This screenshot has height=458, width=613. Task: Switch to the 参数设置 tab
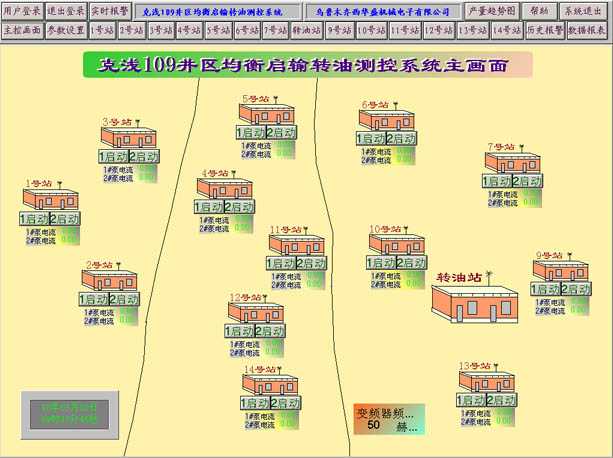(66, 30)
